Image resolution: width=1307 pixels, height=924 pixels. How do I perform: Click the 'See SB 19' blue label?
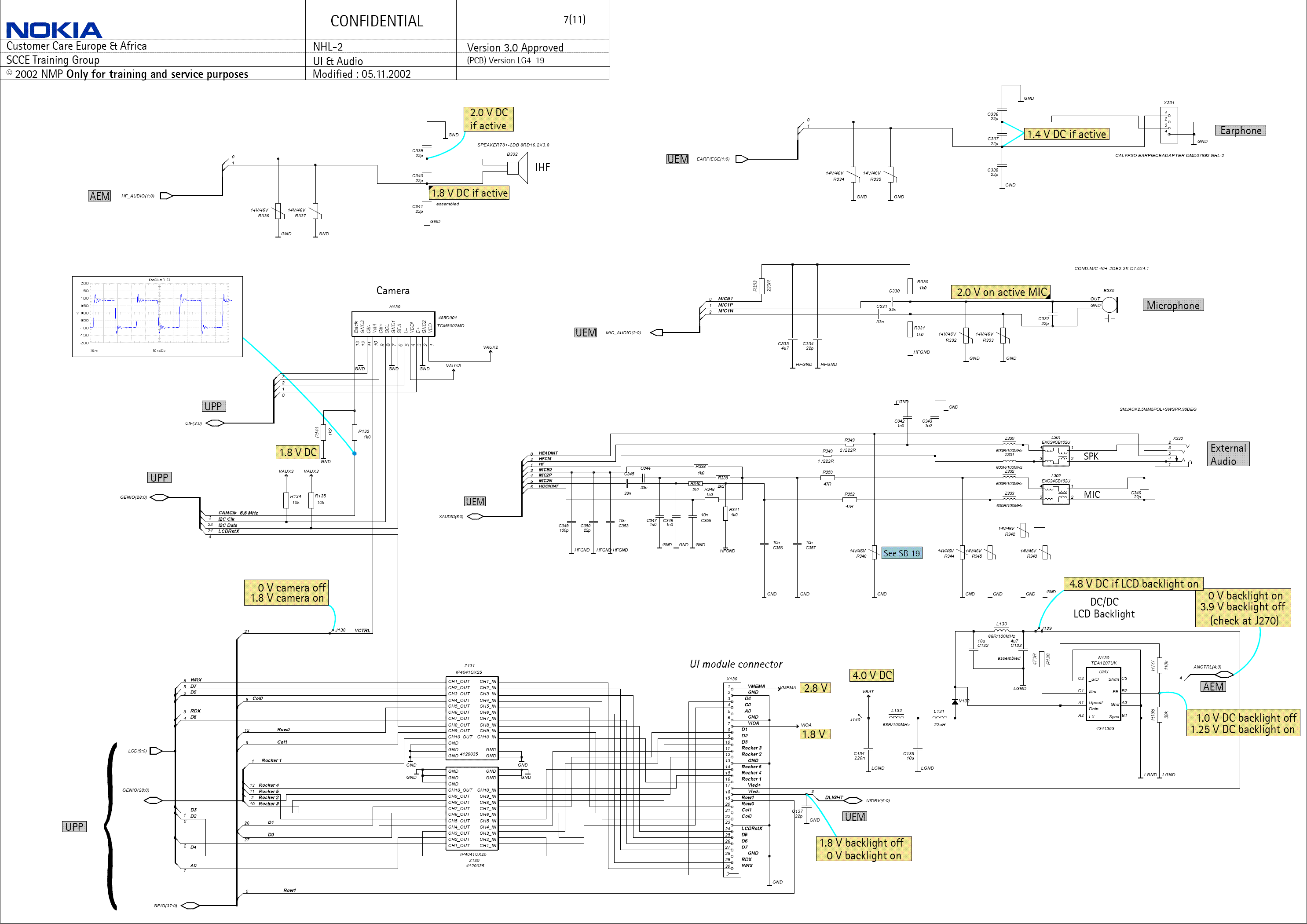click(x=902, y=553)
